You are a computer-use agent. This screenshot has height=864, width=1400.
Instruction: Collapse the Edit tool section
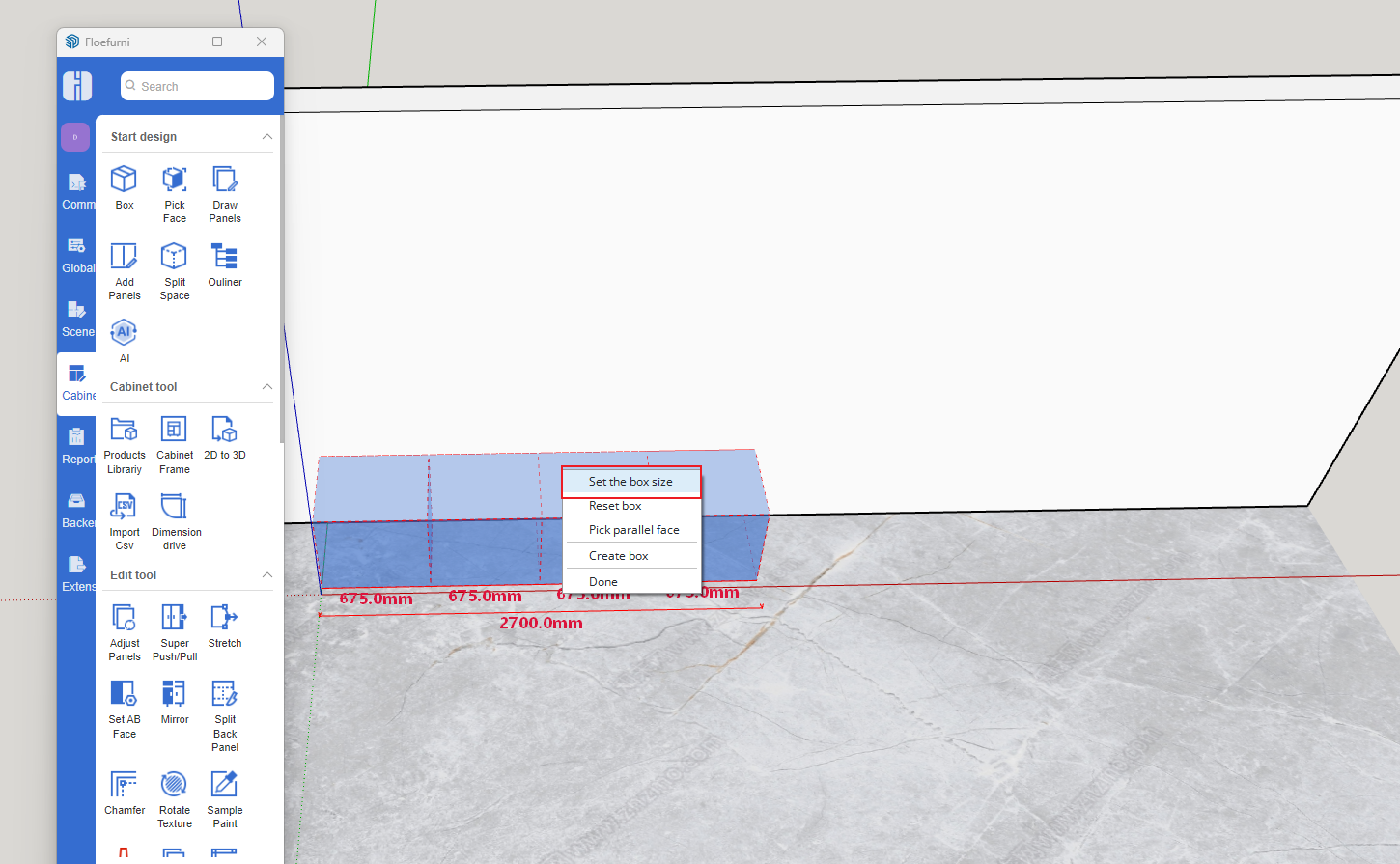coord(267,575)
